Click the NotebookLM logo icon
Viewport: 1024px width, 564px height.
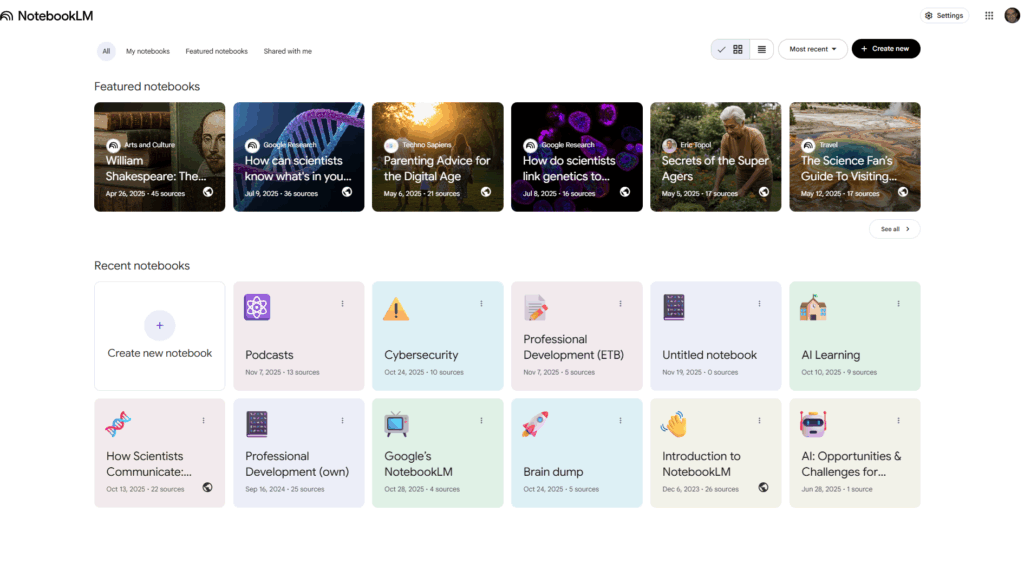coord(8,16)
